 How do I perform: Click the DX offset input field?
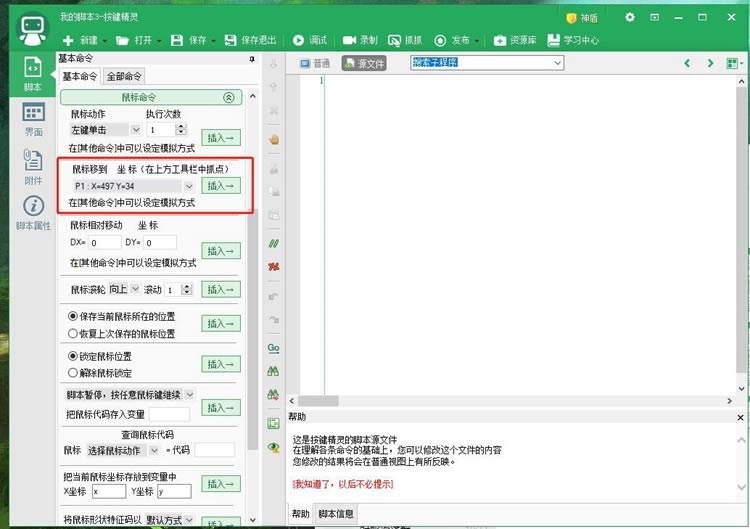click(104, 243)
